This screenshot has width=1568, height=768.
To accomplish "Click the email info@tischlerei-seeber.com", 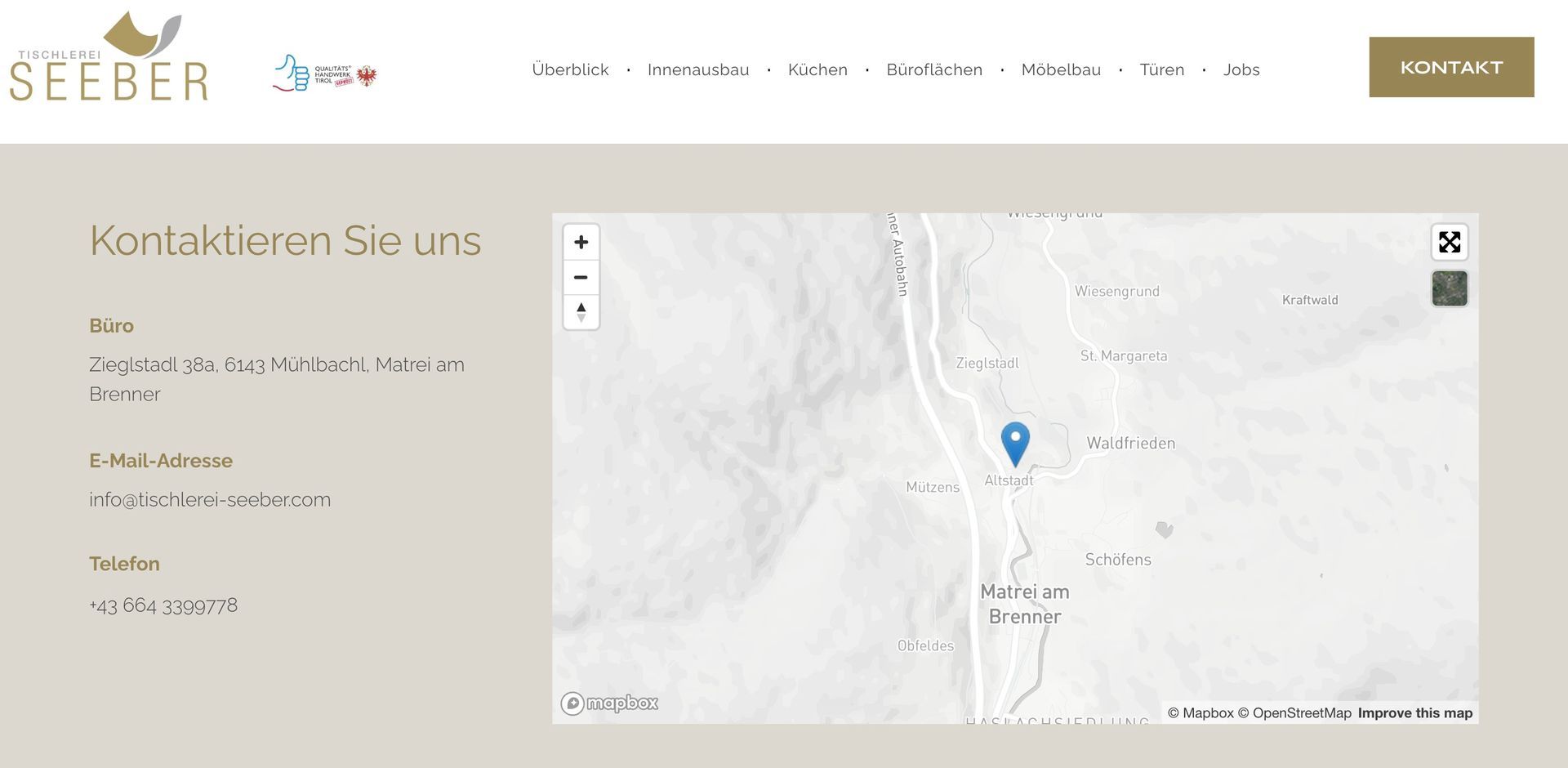I will point(210,499).
